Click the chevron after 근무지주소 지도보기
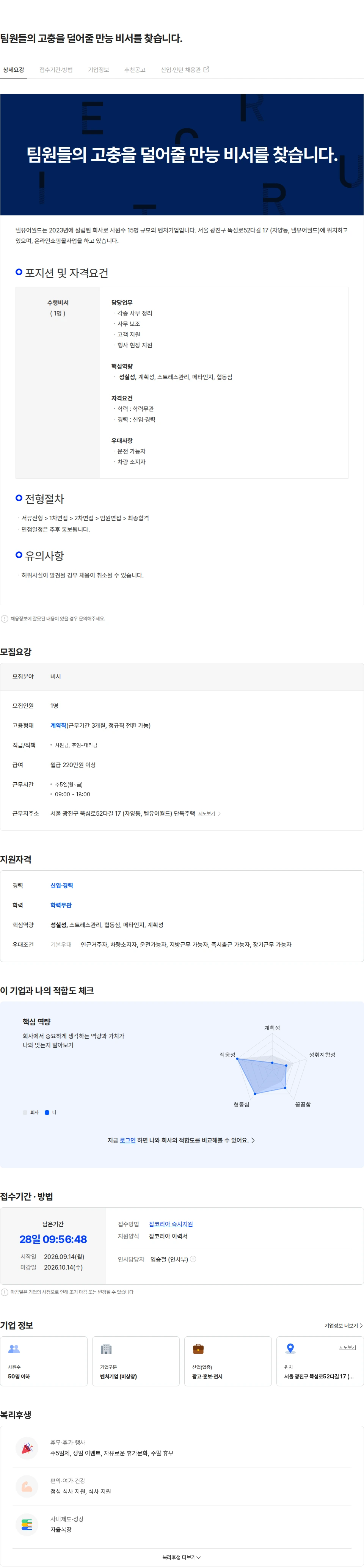This screenshot has height=1568, width=364. coord(220,813)
